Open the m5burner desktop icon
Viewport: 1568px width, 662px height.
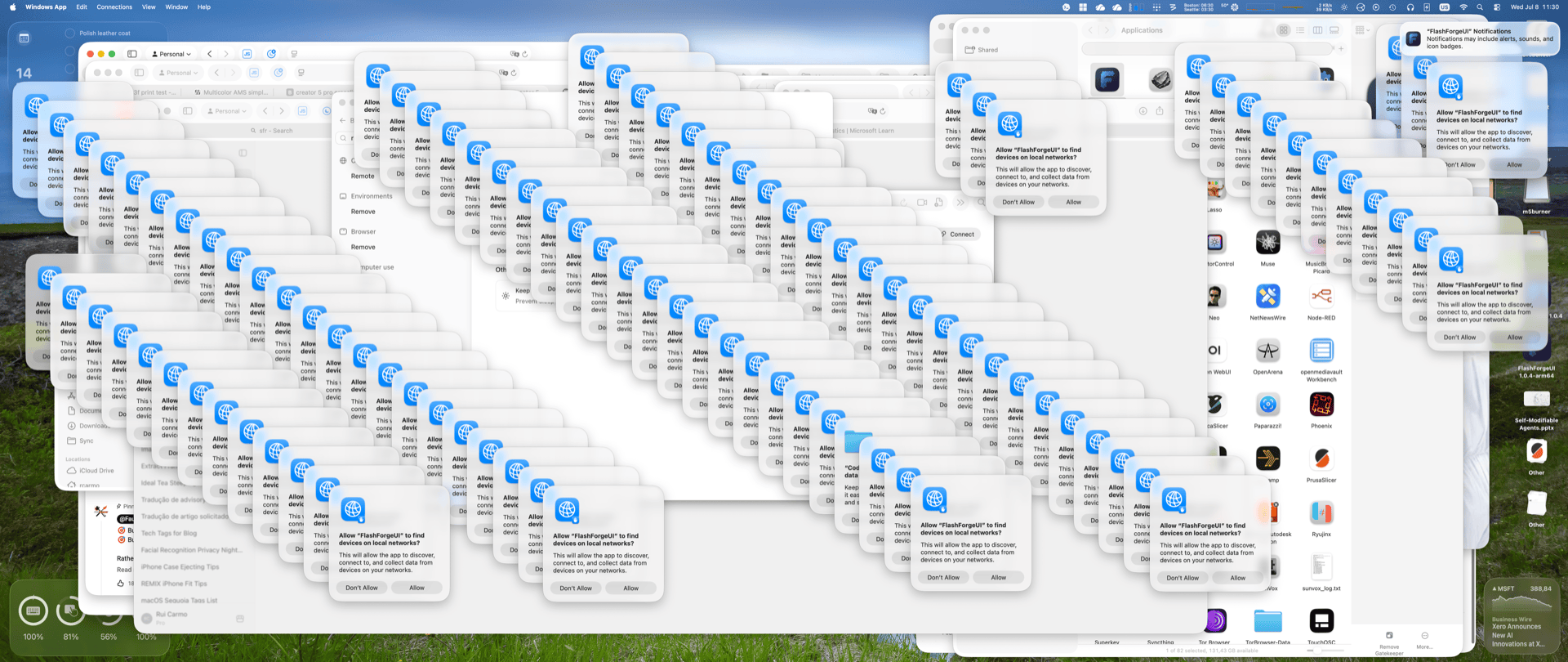[1536, 196]
